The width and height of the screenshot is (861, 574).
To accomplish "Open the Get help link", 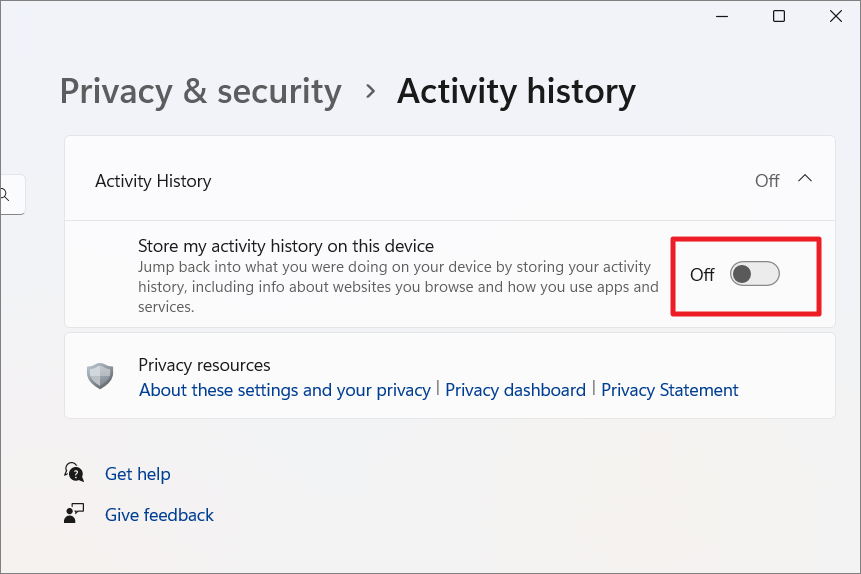I will pyautogui.click(x=138, y=474).
